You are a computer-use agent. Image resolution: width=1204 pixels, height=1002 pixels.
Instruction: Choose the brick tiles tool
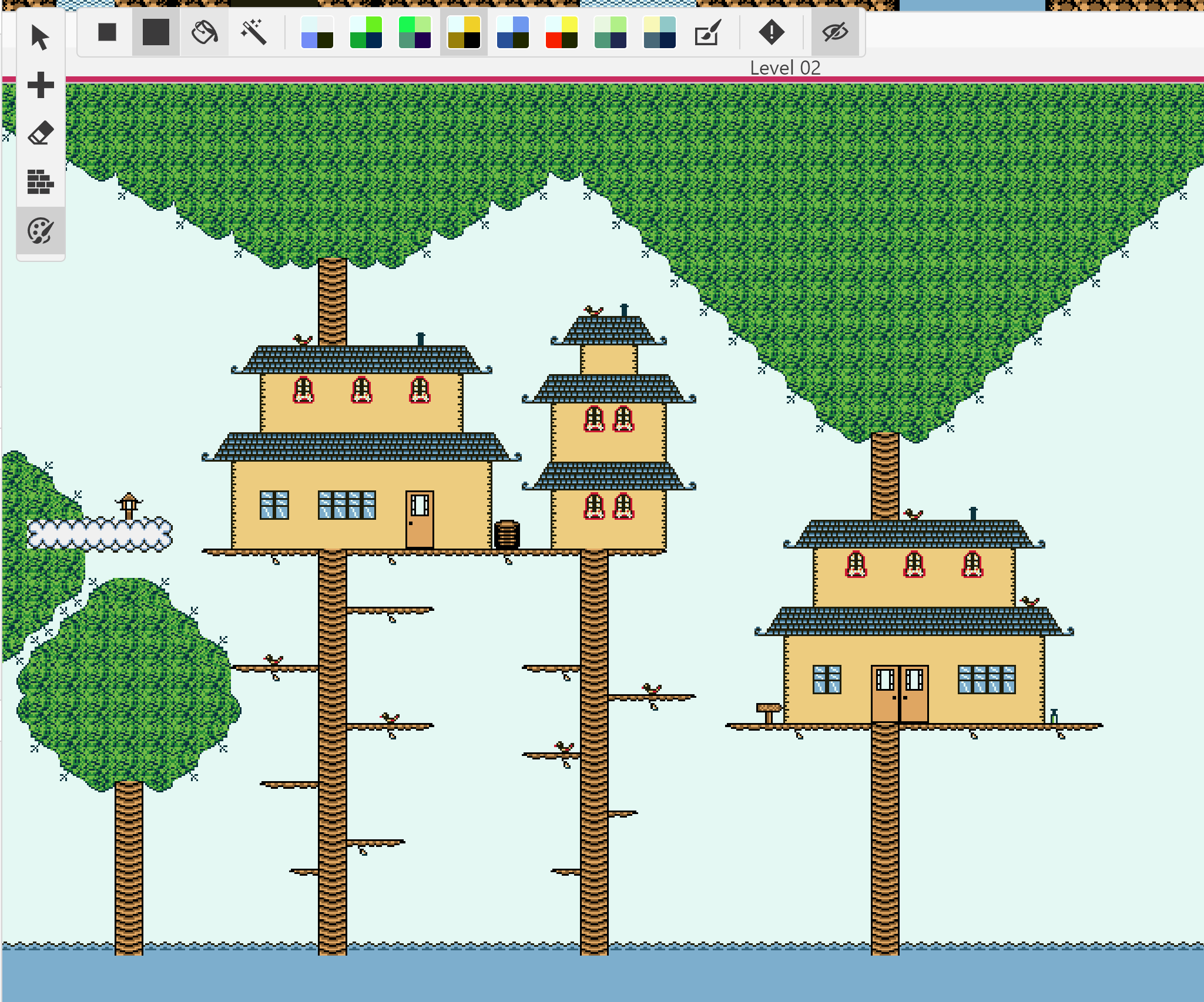pos(41,181)
